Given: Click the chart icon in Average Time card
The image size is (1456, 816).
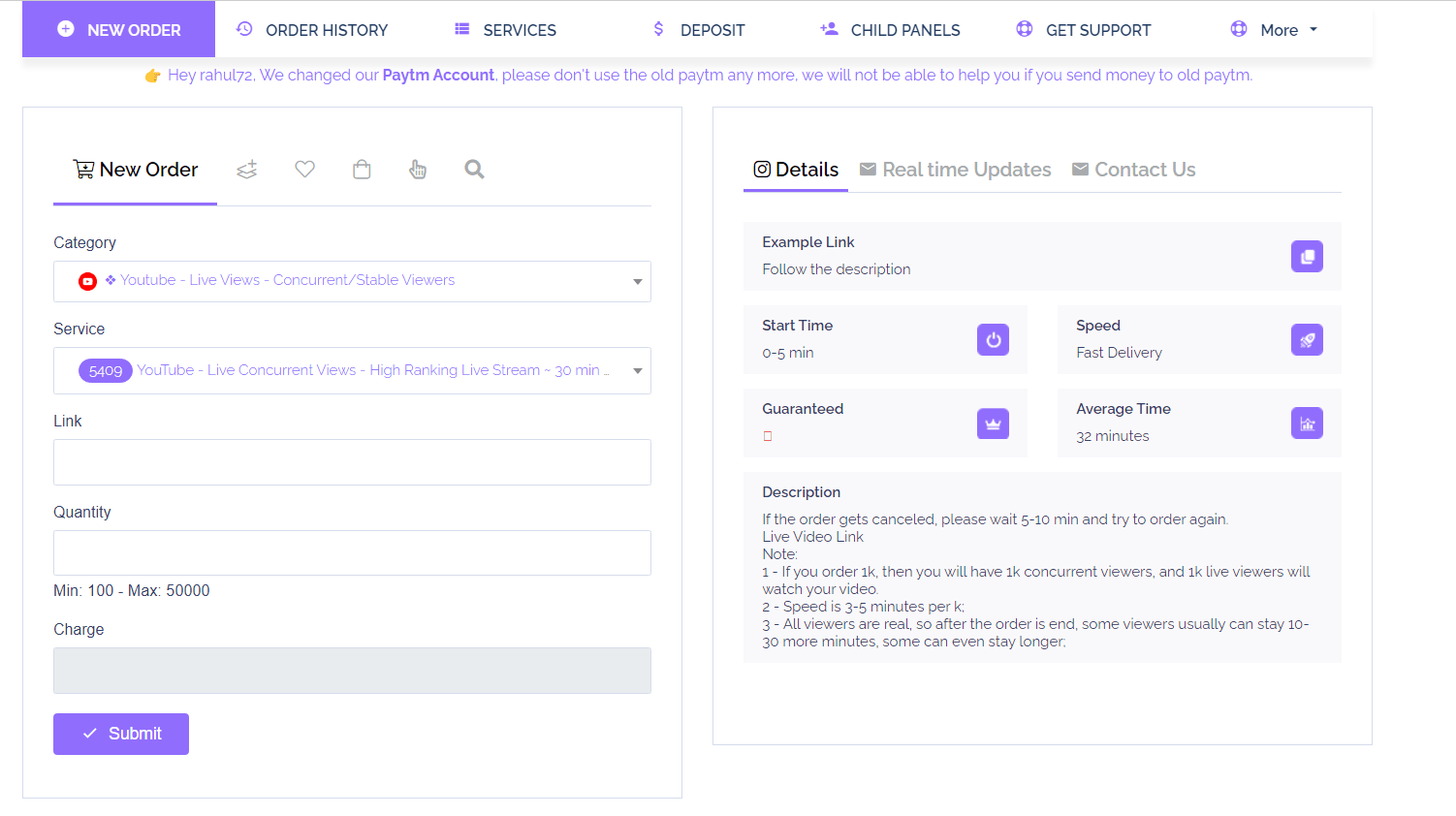Looking at the screenshot, I should [1307, 424].
